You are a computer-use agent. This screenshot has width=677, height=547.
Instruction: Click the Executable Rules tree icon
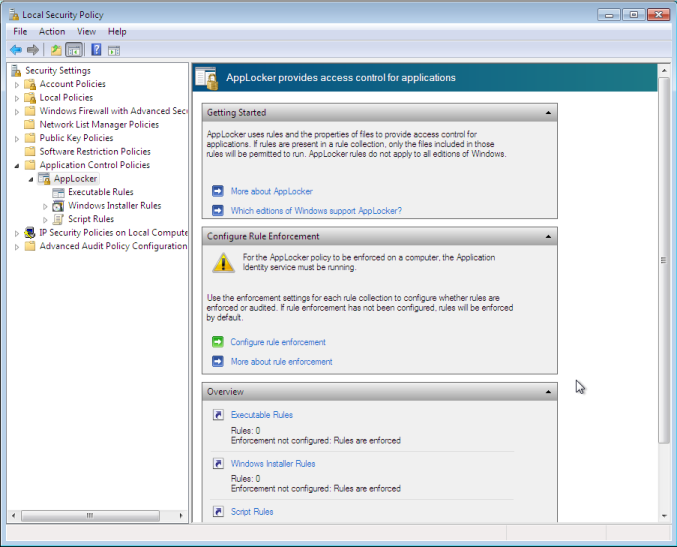tap(58, 192)
